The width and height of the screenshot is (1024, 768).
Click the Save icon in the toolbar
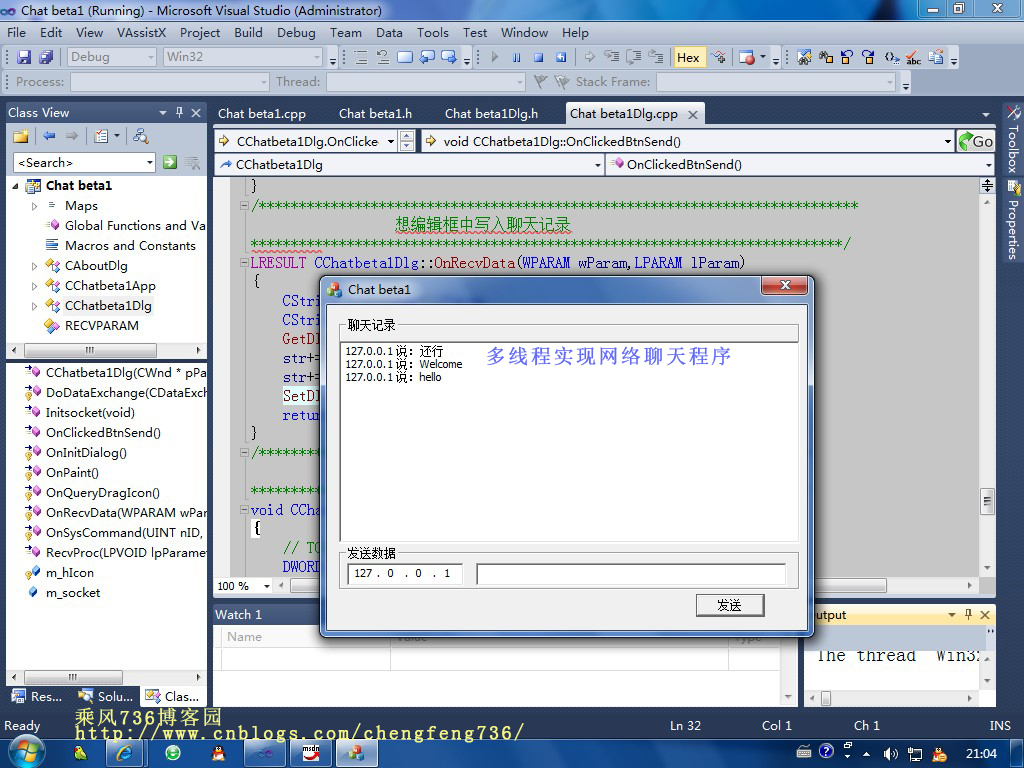[24, 57]
